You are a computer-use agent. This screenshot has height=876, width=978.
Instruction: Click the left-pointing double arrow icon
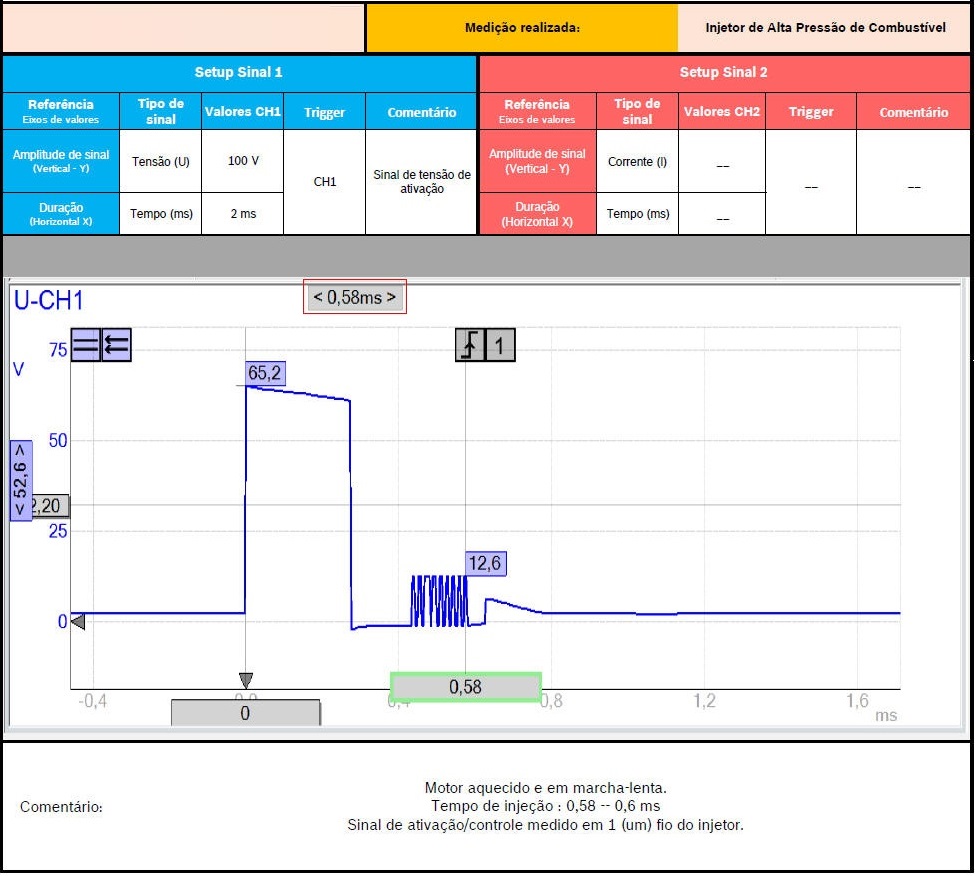tap(117, 345)
